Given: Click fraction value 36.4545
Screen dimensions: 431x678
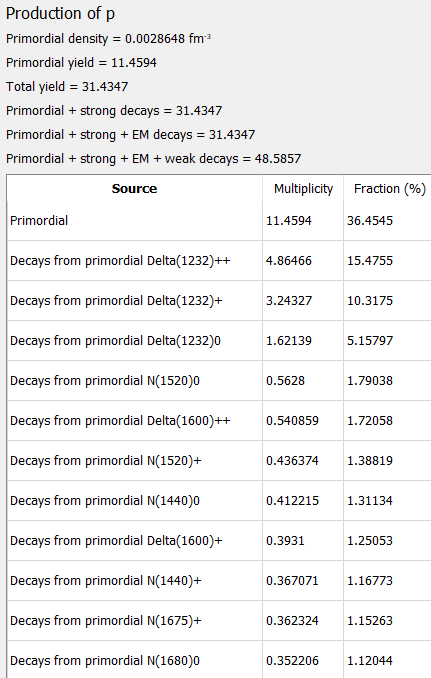Looking at the screenshot, I should tap(370, 221).
